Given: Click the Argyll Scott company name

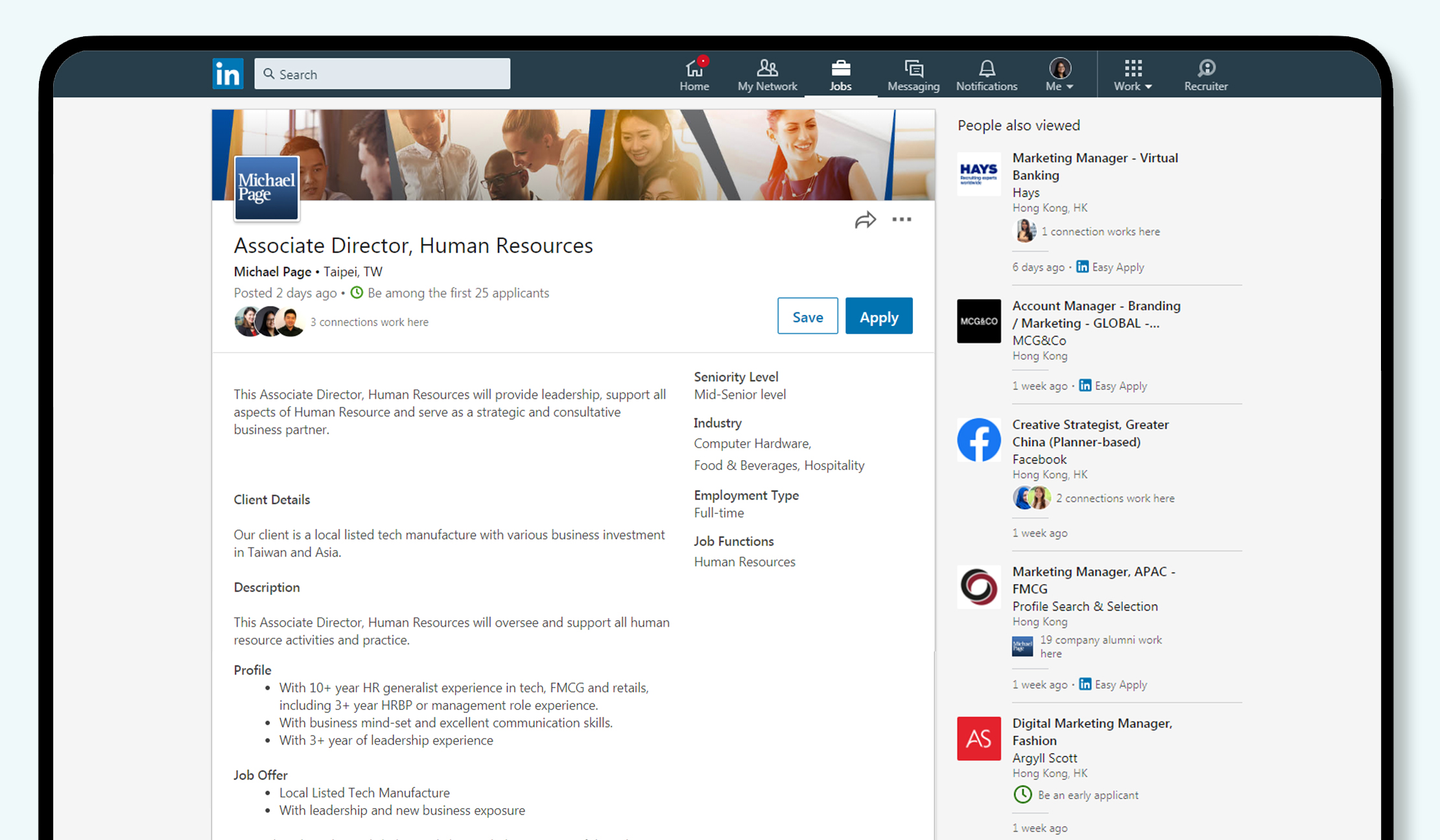Looking at the screenshot, I should pyautogui.click(x=1045, y=758).
